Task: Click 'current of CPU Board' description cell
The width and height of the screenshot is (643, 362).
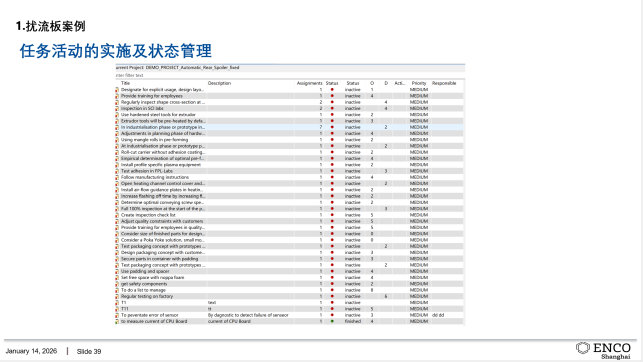Action: (x=229, y=321)
